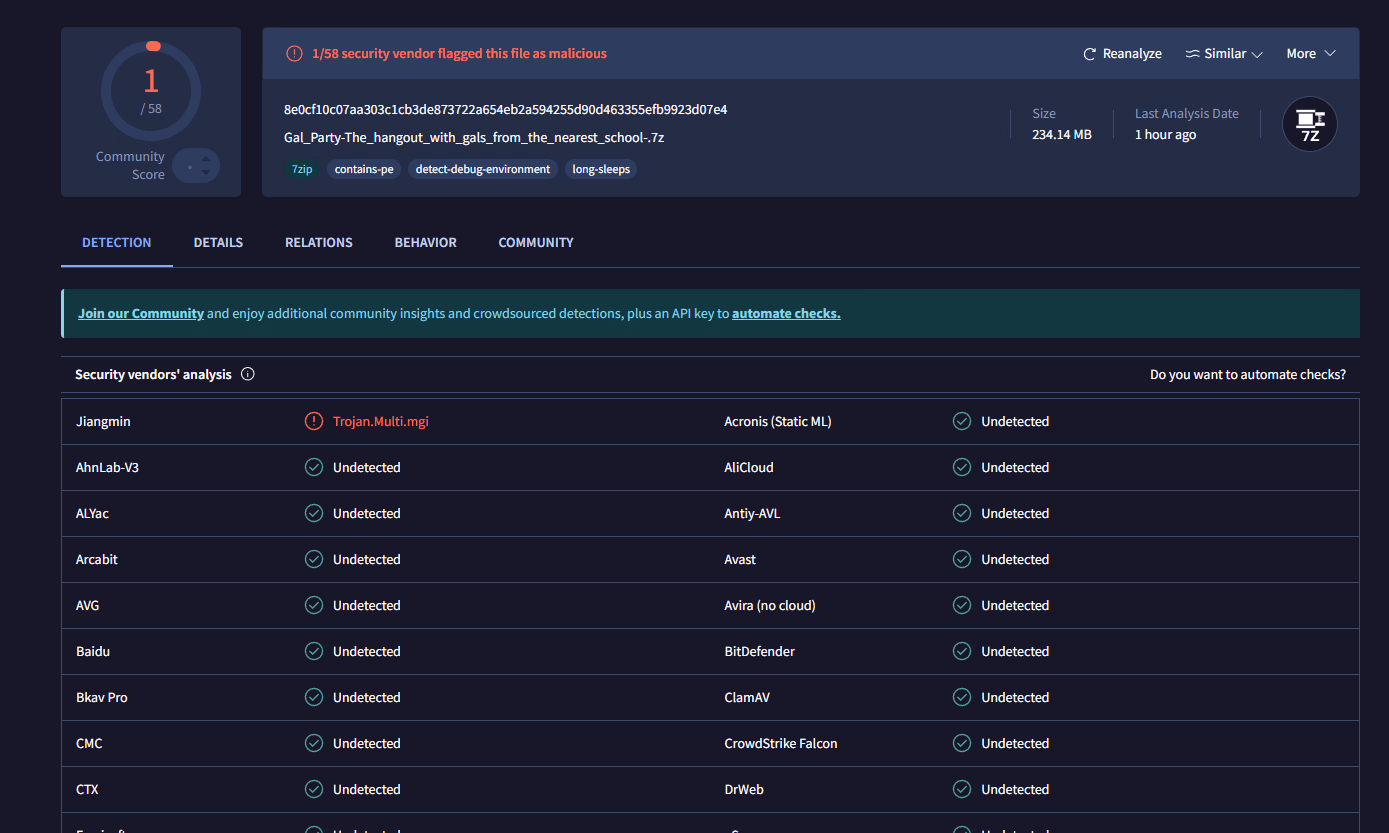The image size is (1389, 833).
Task: Open the Behavior tab
Action: 425,243
